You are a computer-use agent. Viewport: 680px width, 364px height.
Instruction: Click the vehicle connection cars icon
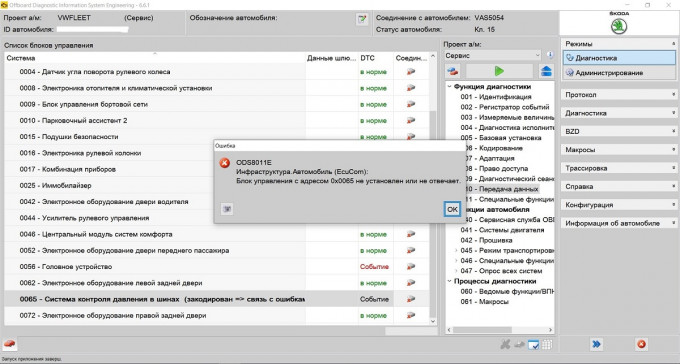tap(453, 71)
